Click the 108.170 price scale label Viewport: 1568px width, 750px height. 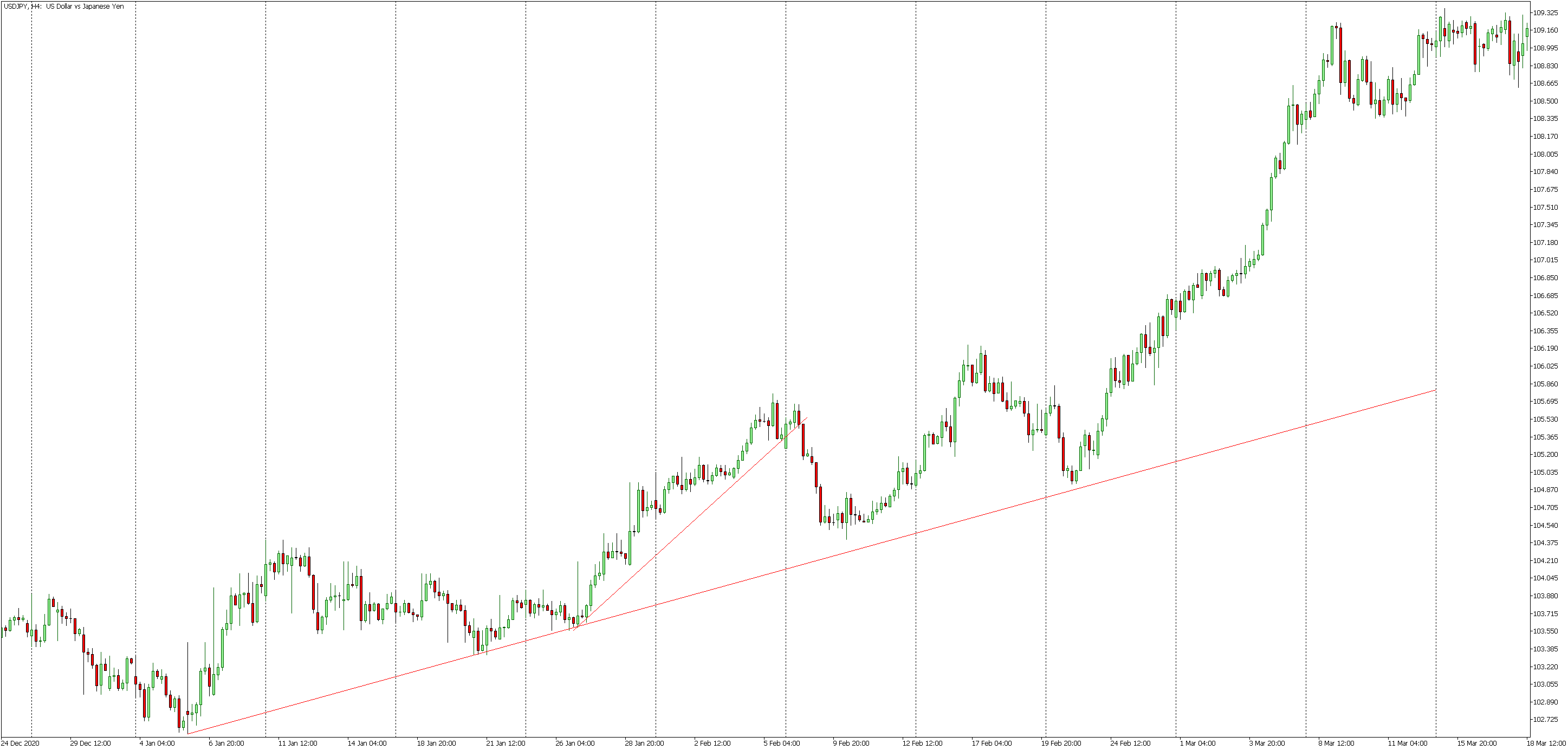pos(1546,137)
